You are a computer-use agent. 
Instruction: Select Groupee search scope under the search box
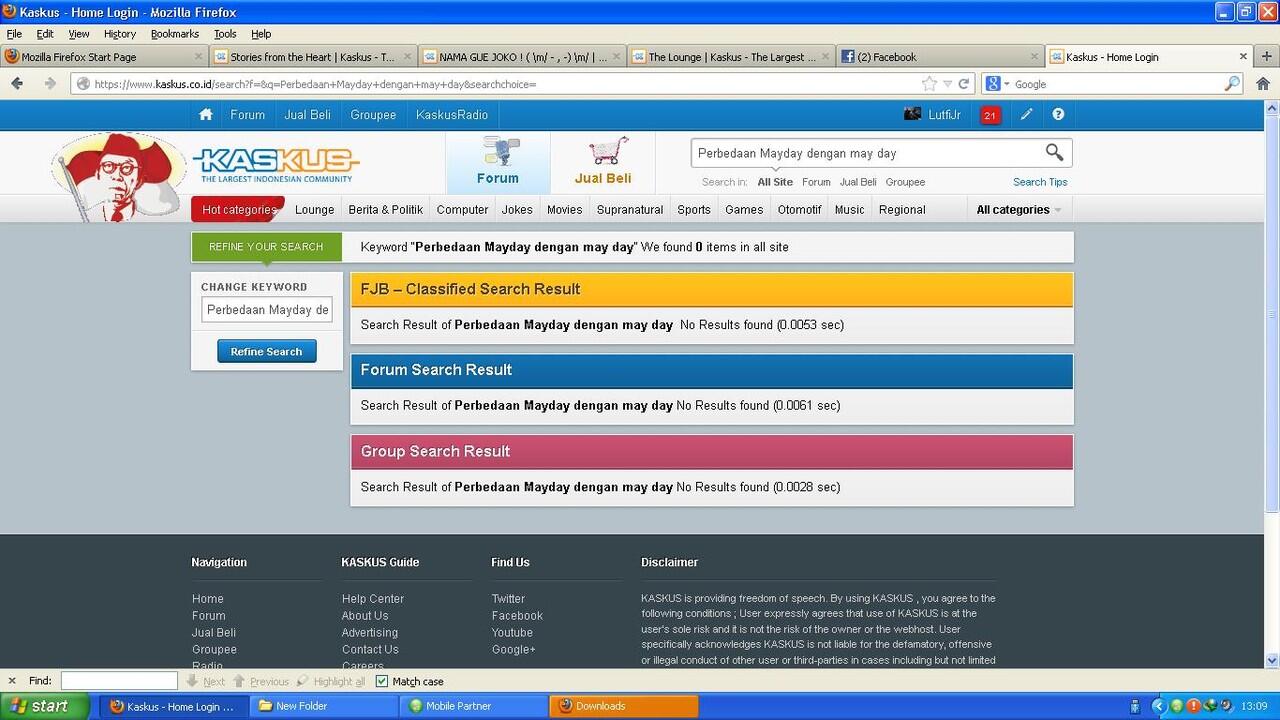905,182
